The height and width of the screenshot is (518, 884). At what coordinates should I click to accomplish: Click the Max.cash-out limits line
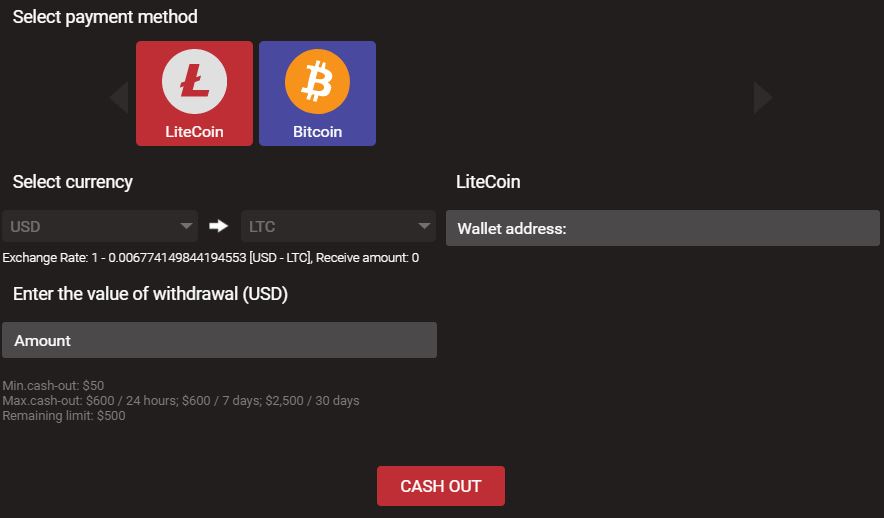[181, 401]
